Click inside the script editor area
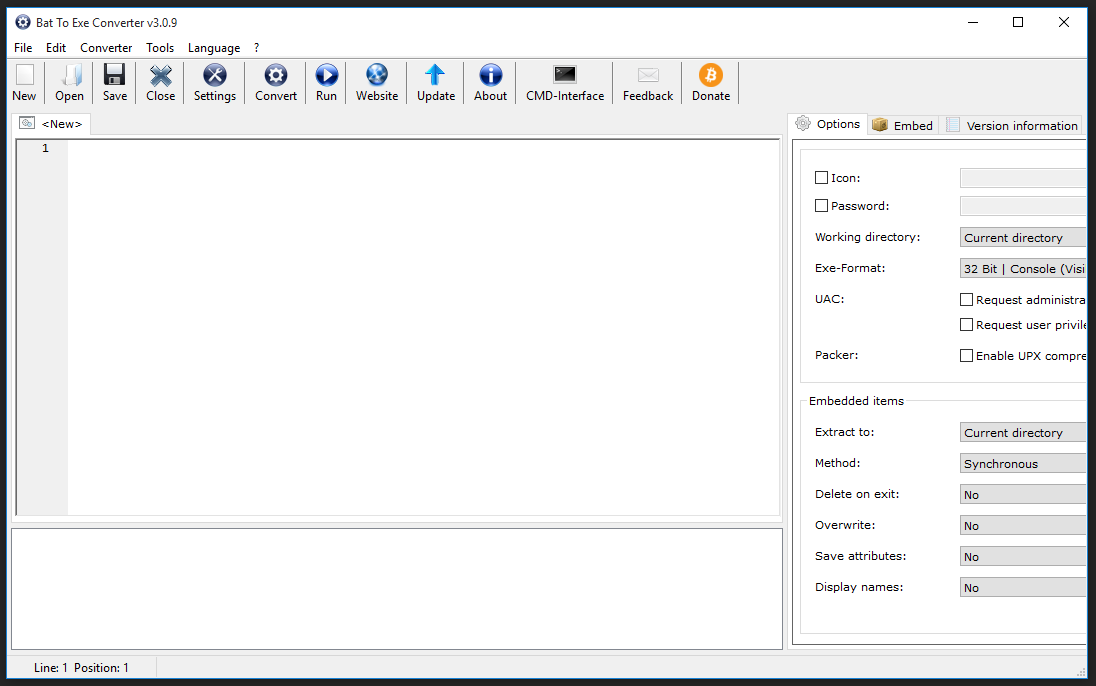Screen dimensions: 1096x686 420,320
